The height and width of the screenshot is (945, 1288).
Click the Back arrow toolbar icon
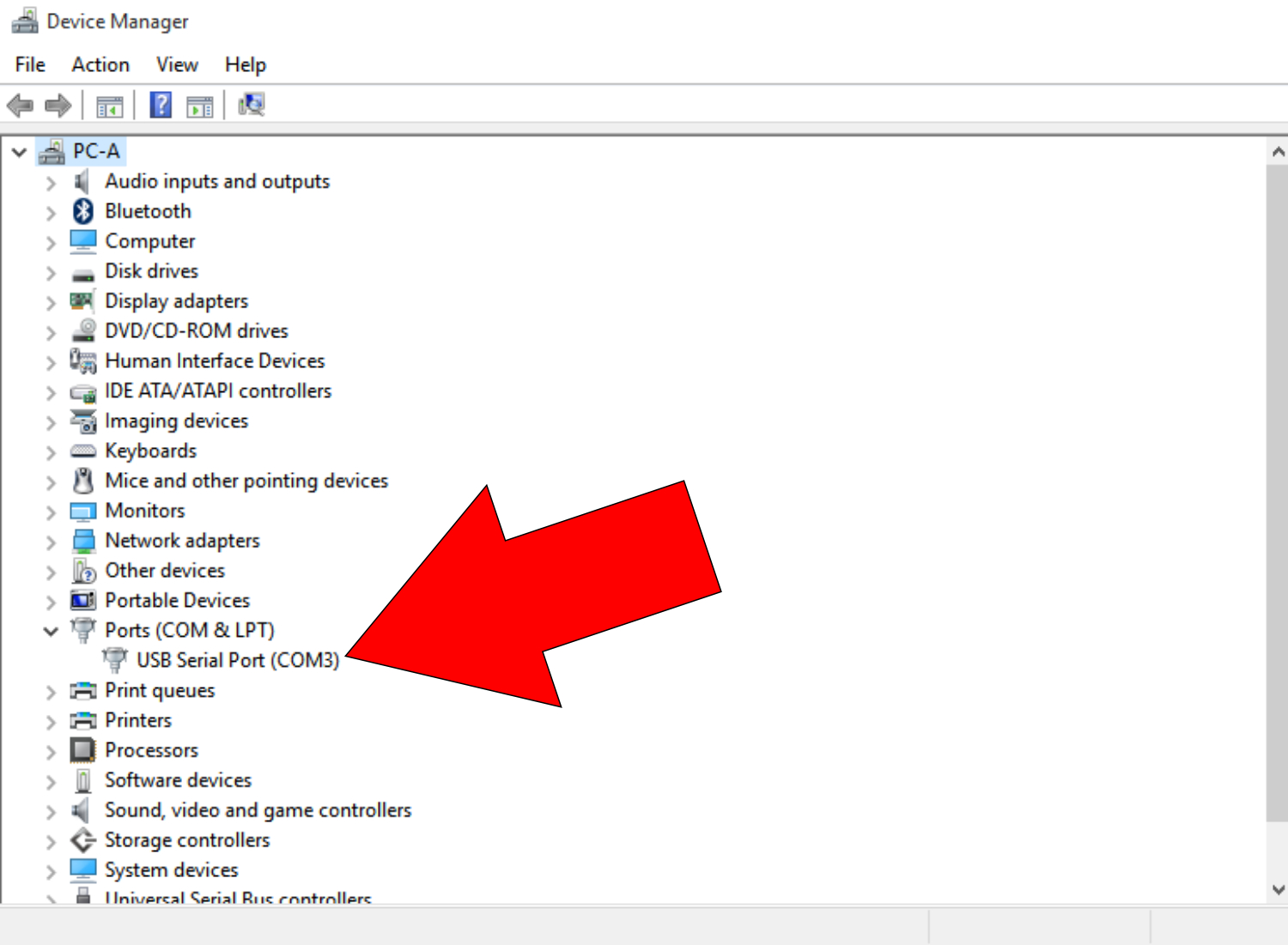point(20,106)
